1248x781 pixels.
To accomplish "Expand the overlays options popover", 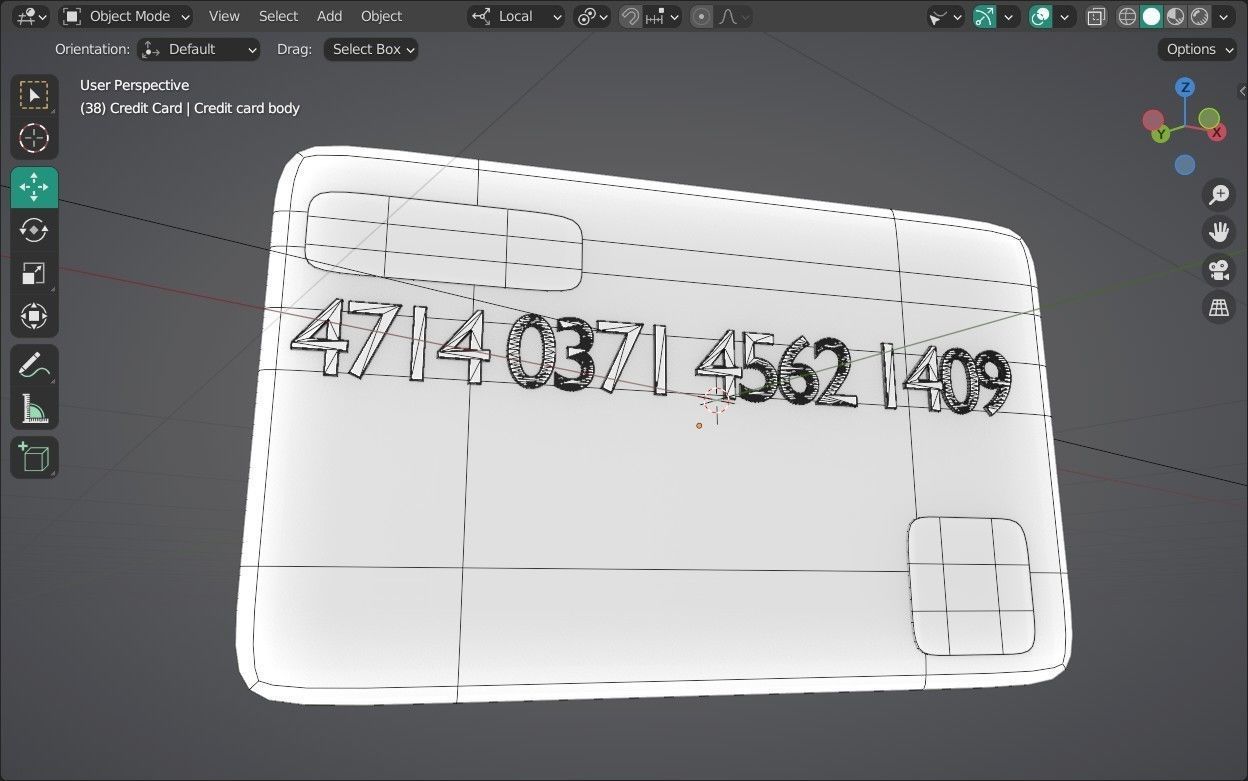I will (x=1065, y=16).
